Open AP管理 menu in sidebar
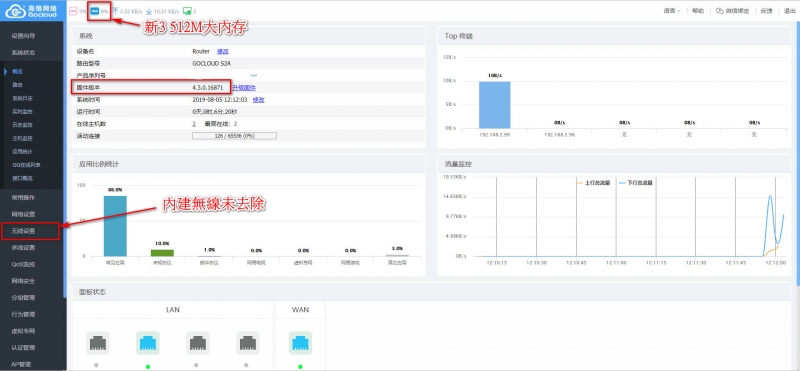Viewport: 800px width, 371px height. [x=22, y=364]
